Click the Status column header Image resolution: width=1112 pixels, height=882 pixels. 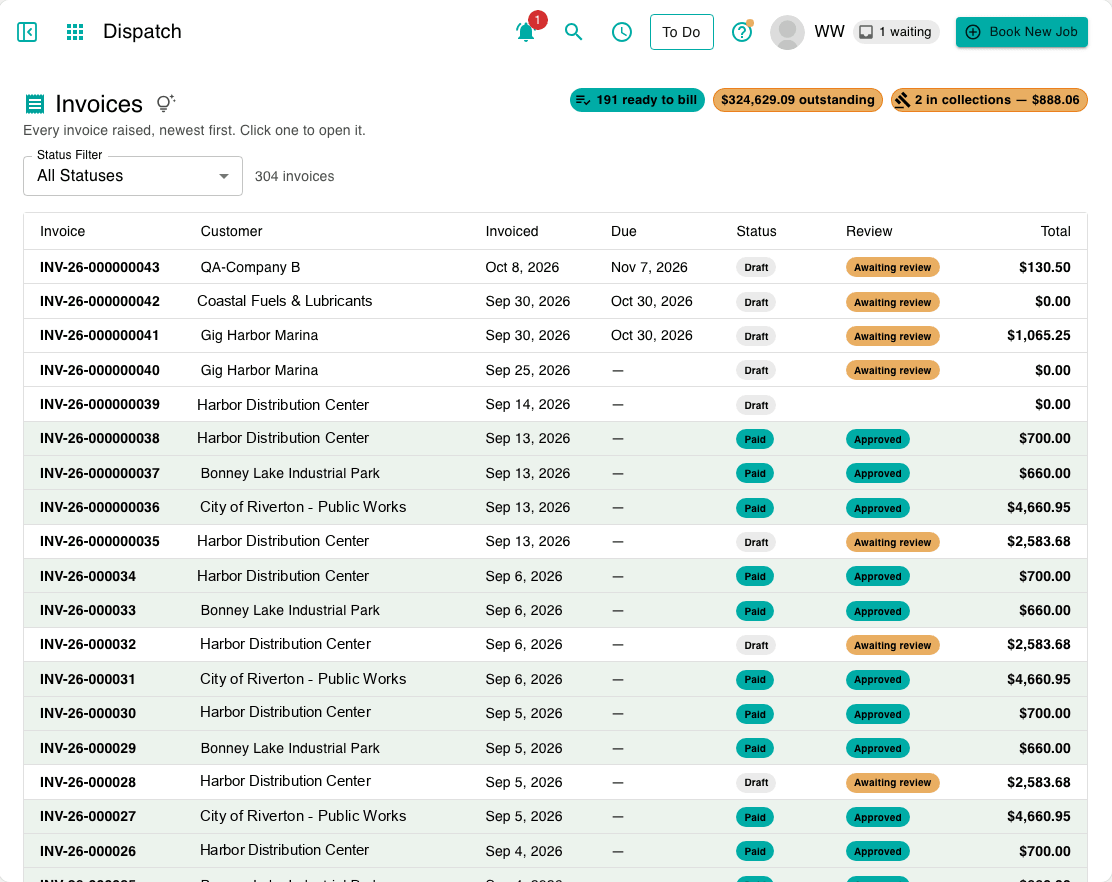(x=757, y=231)
